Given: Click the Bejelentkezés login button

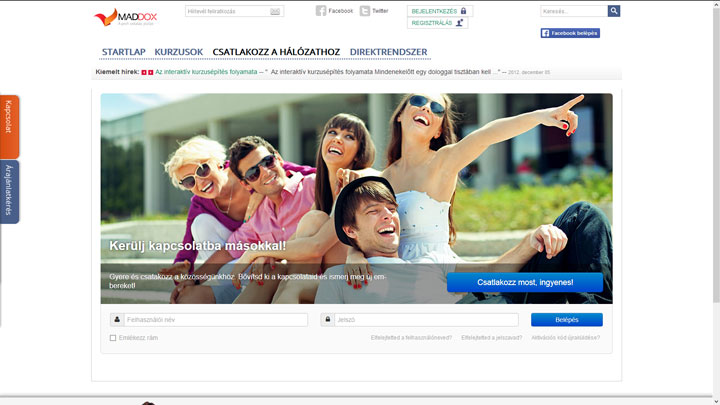Looking at the screenshot, I should (x=439, y=11).
